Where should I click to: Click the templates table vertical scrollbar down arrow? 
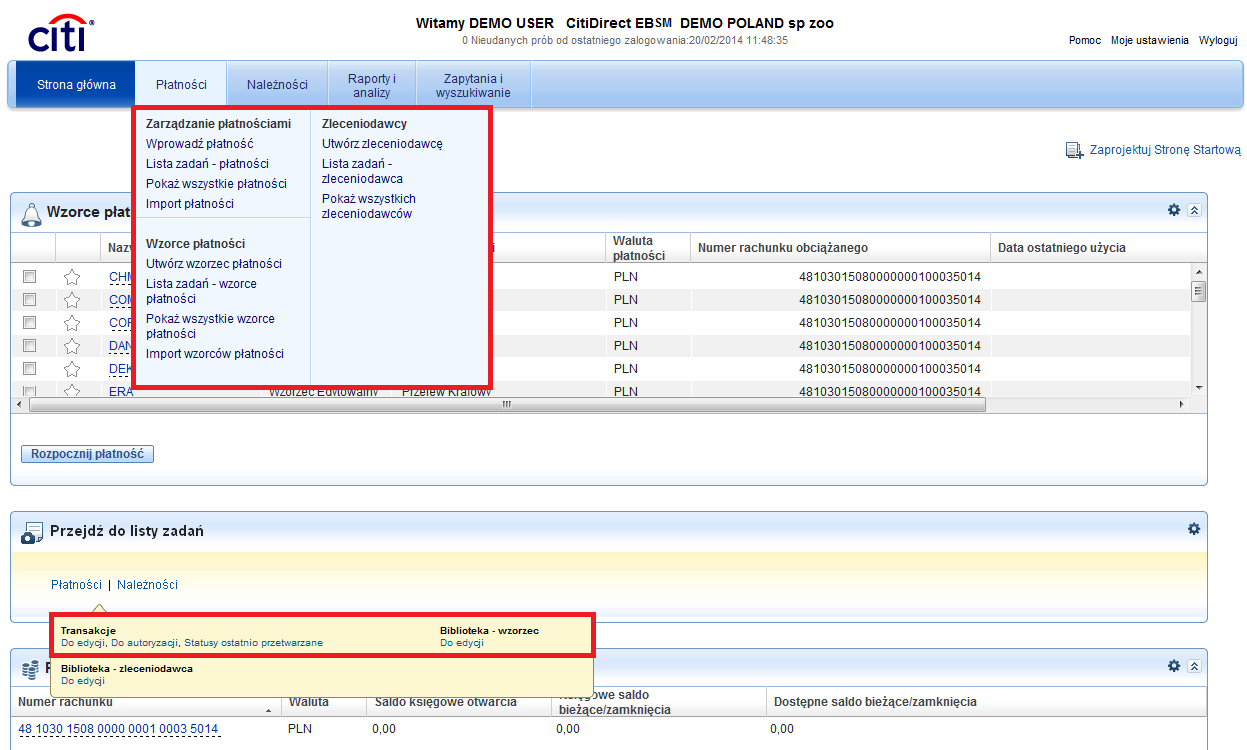tap(1199, 388)
